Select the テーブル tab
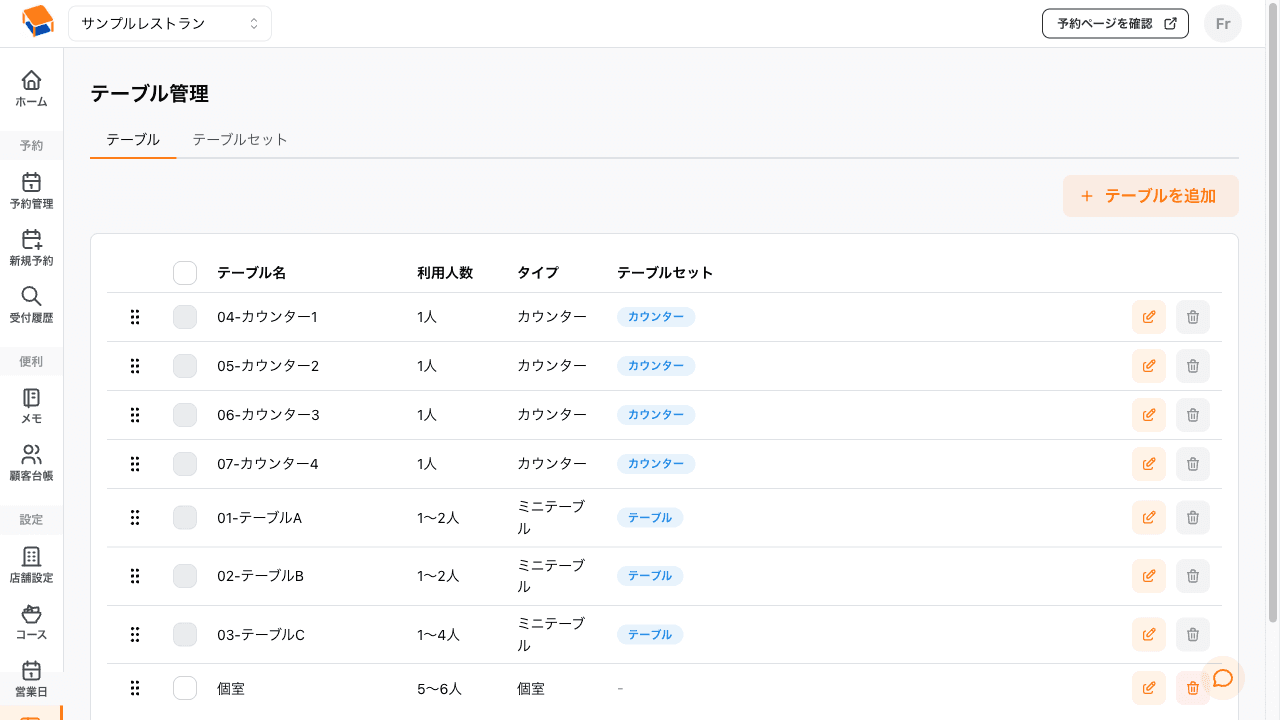The image size is (1280, 720). pyautogui.click(x=132, y=140)
